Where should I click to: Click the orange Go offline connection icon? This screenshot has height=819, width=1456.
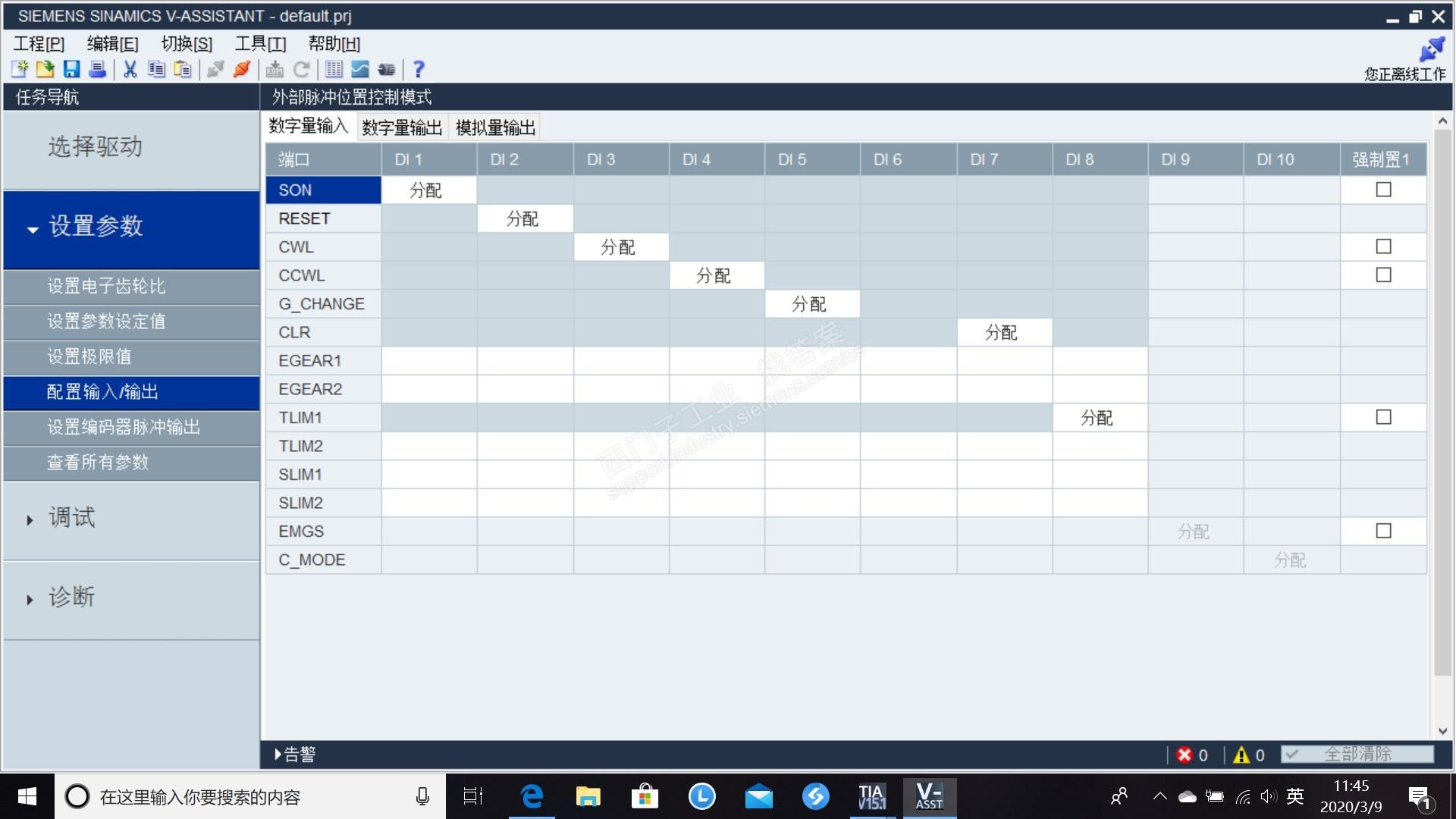[x=242, y=70]
